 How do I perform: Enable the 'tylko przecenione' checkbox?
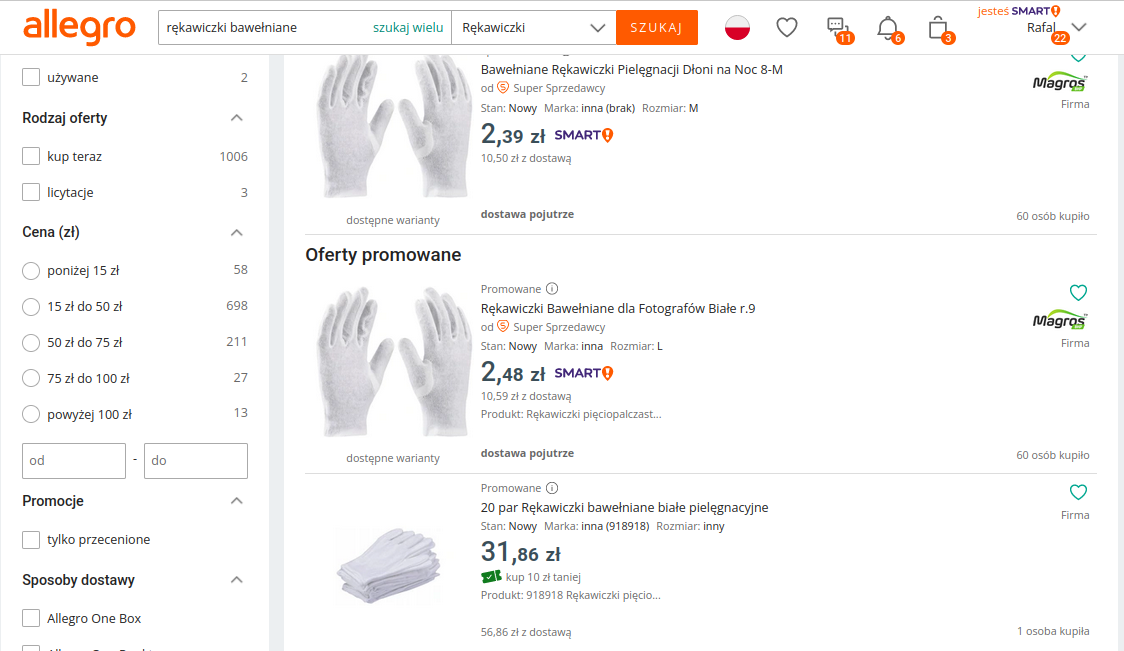click(31, 540)
